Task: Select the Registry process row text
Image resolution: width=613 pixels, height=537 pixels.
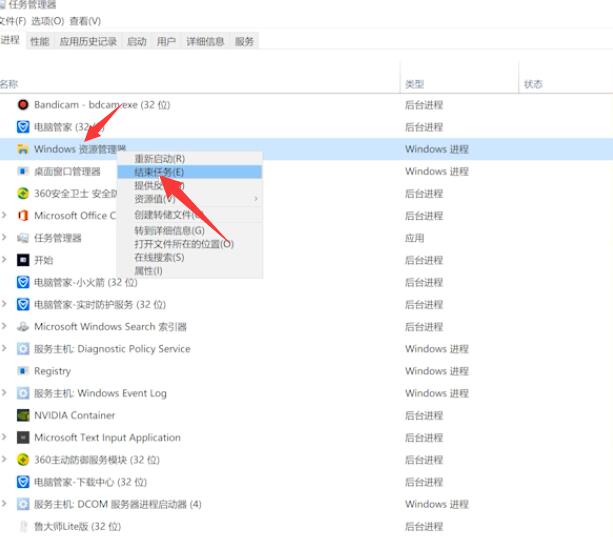Action: (52, 371)
